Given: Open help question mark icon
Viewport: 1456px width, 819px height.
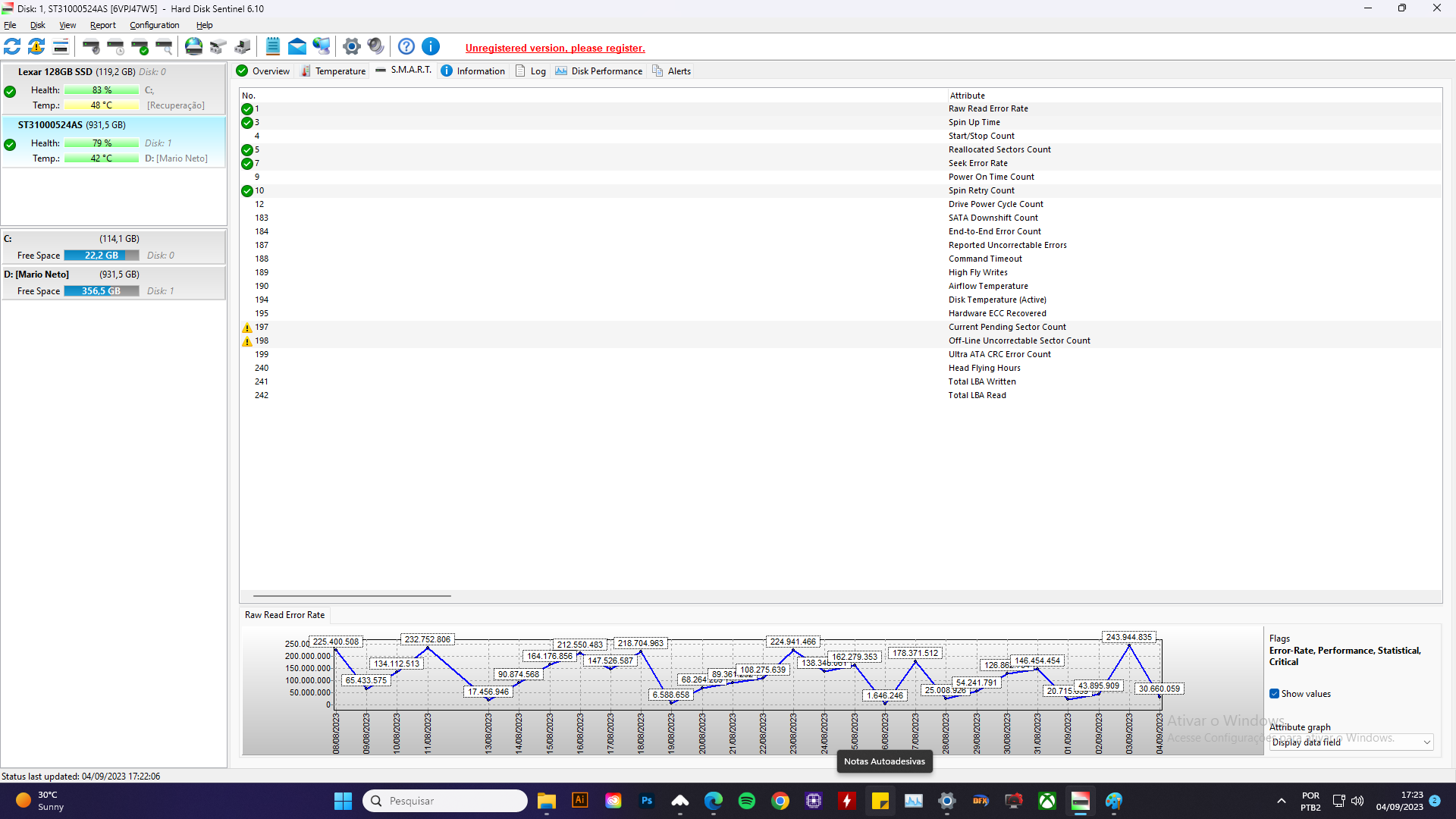Looking at the screenshot, I should coord(406,47).
